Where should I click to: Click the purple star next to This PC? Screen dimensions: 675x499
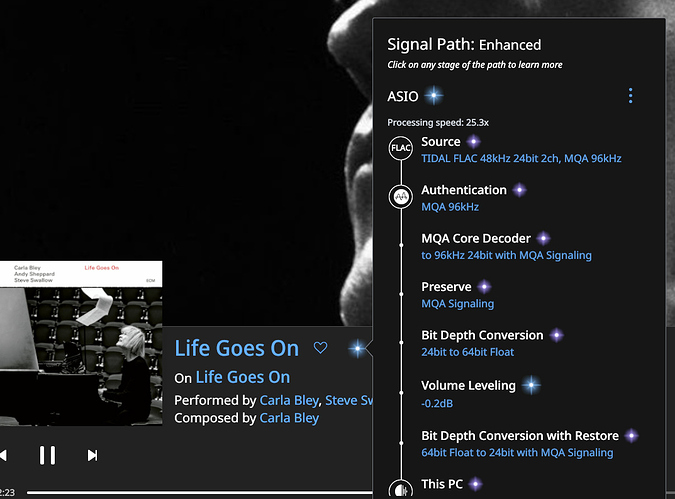[x=475, y=484]
